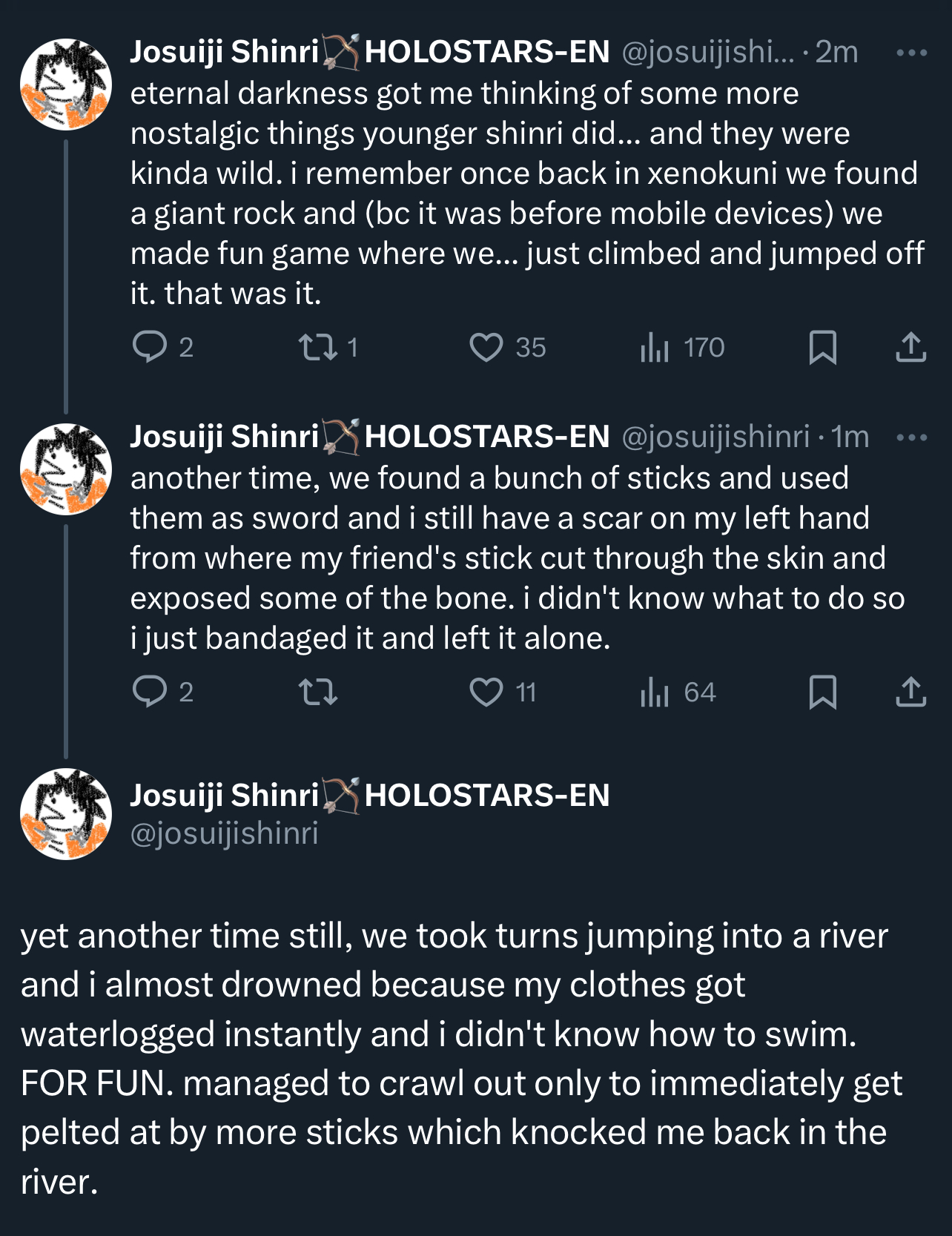Like the tweet with 35 likes
Screen dimensions: 952x1236
click(x=486, y=347)
